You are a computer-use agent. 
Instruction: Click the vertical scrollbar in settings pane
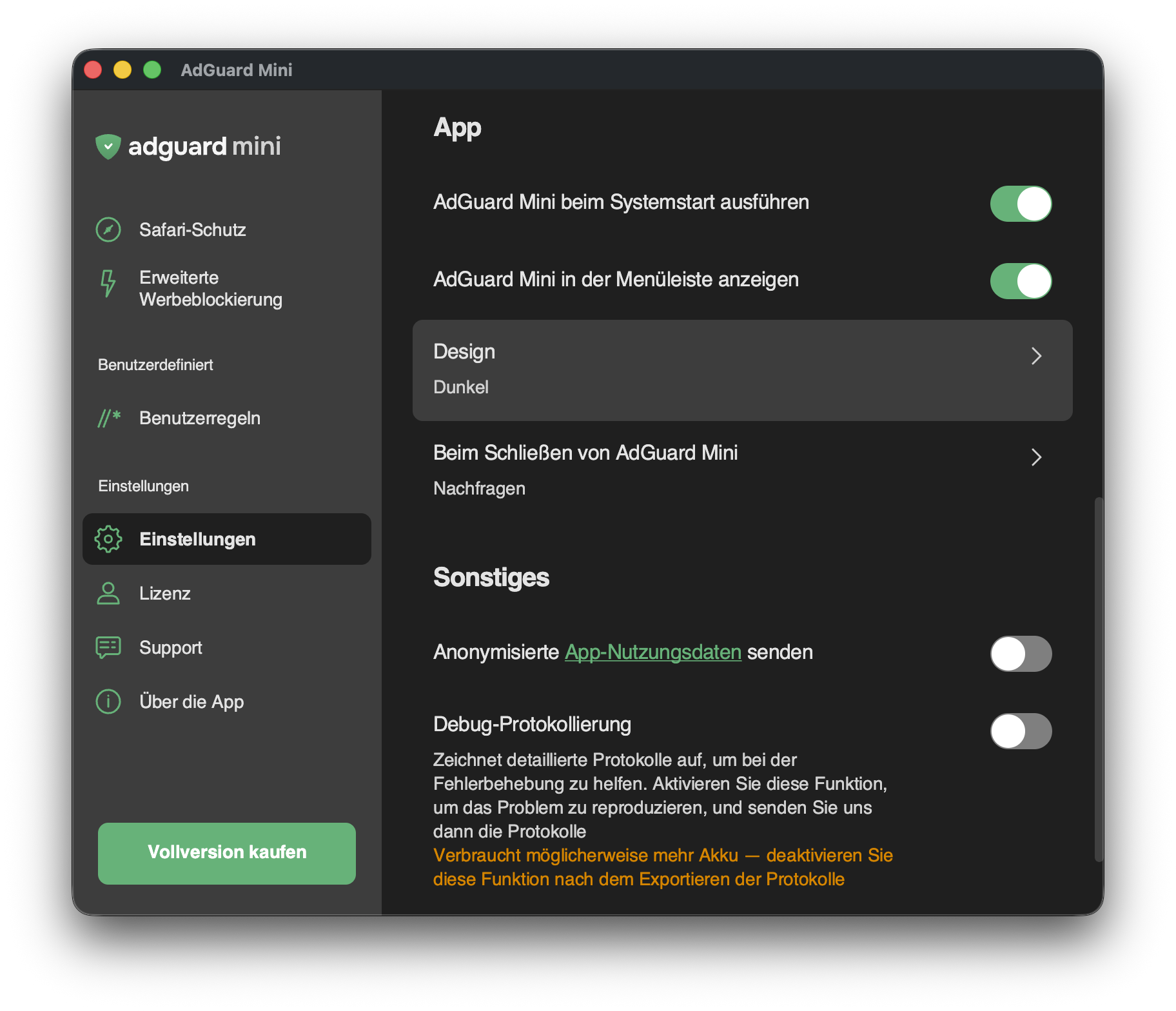[1099, 677]
